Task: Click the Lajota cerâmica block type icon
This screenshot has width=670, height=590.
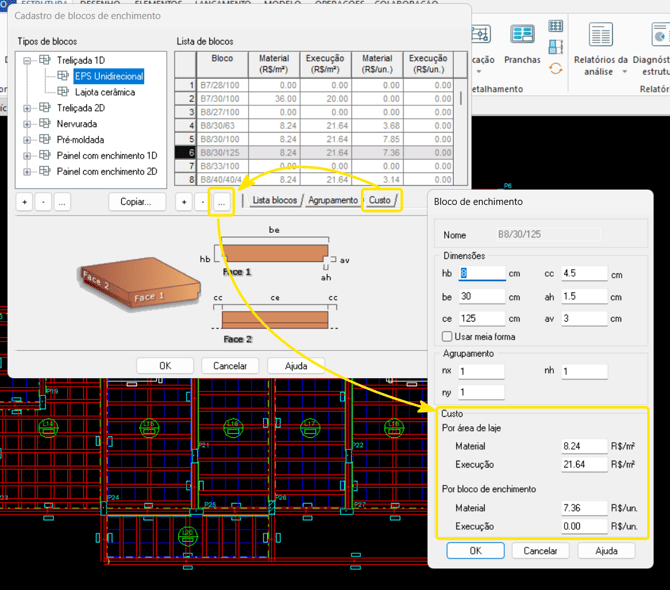Action: pos(63,92)
